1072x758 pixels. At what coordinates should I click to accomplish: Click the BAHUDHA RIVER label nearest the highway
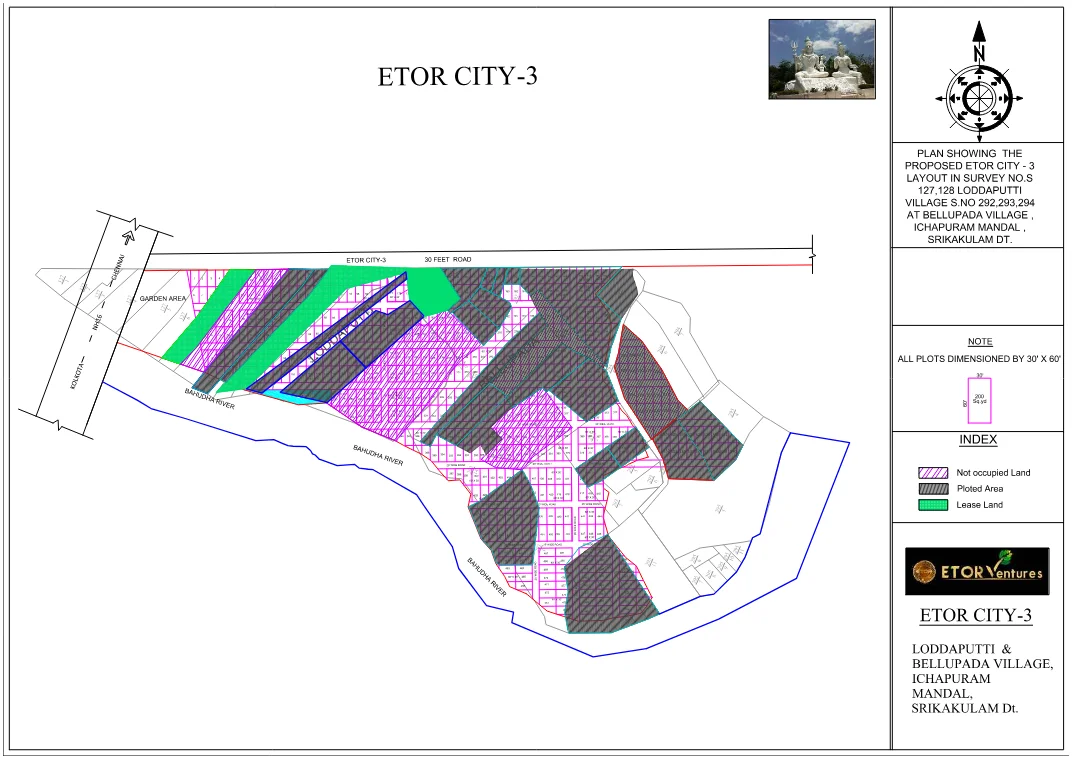click(x=210, y=398)
